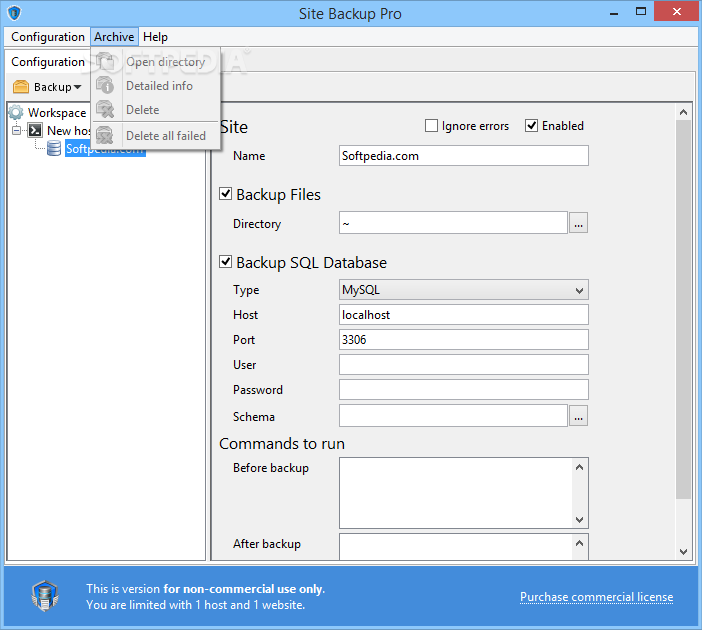Click the Open directory folder icon
This screenshot has width=702, height=630.
coord(106,61)
